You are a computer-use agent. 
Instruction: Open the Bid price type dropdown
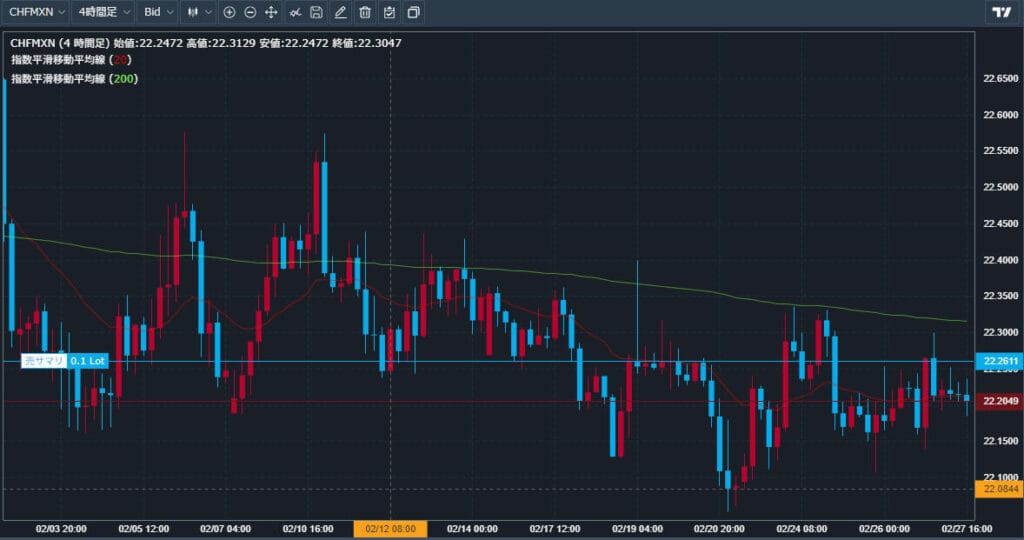(157, 12)
